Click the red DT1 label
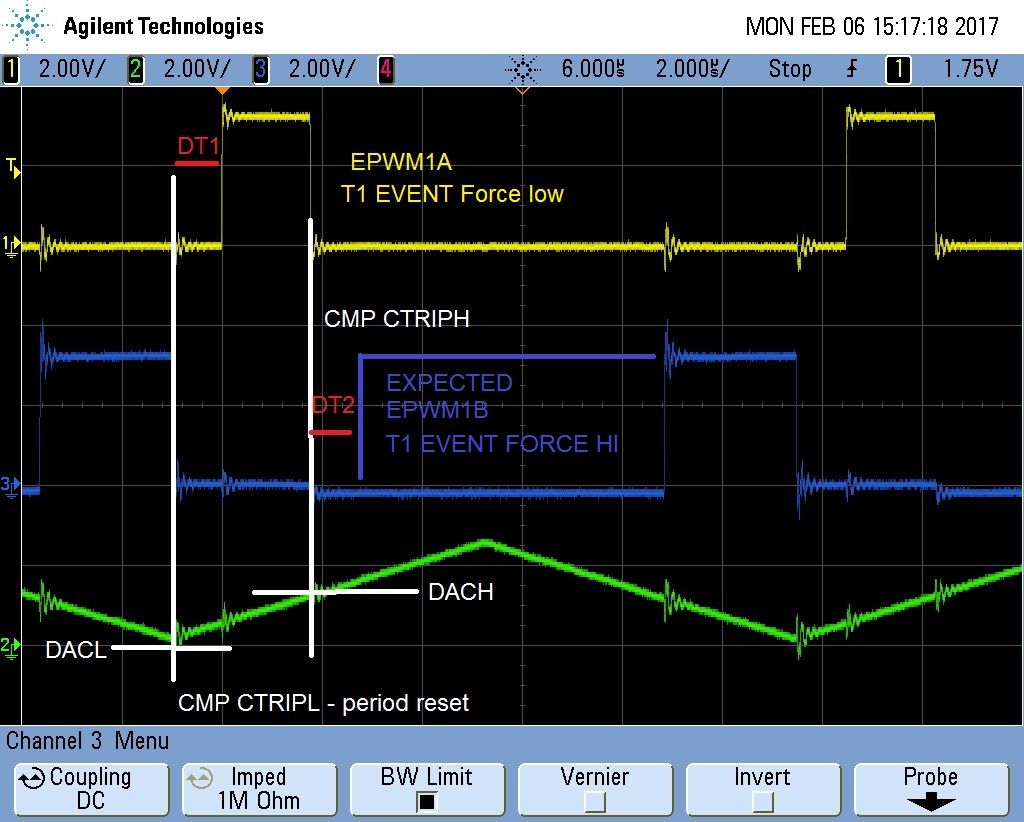1024x822 pixels. (x=198, y=146)
